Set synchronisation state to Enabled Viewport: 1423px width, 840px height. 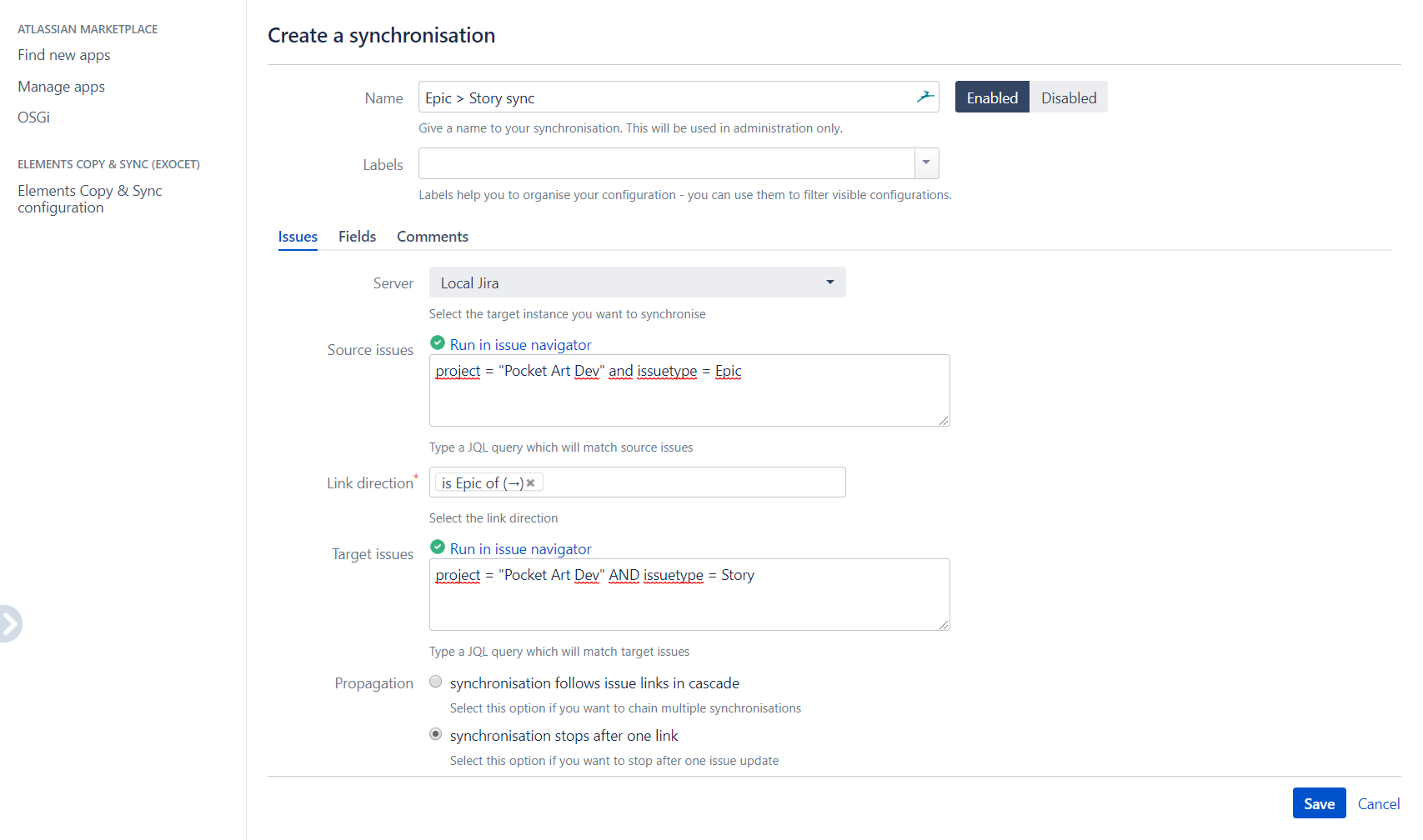click(991, 97)
